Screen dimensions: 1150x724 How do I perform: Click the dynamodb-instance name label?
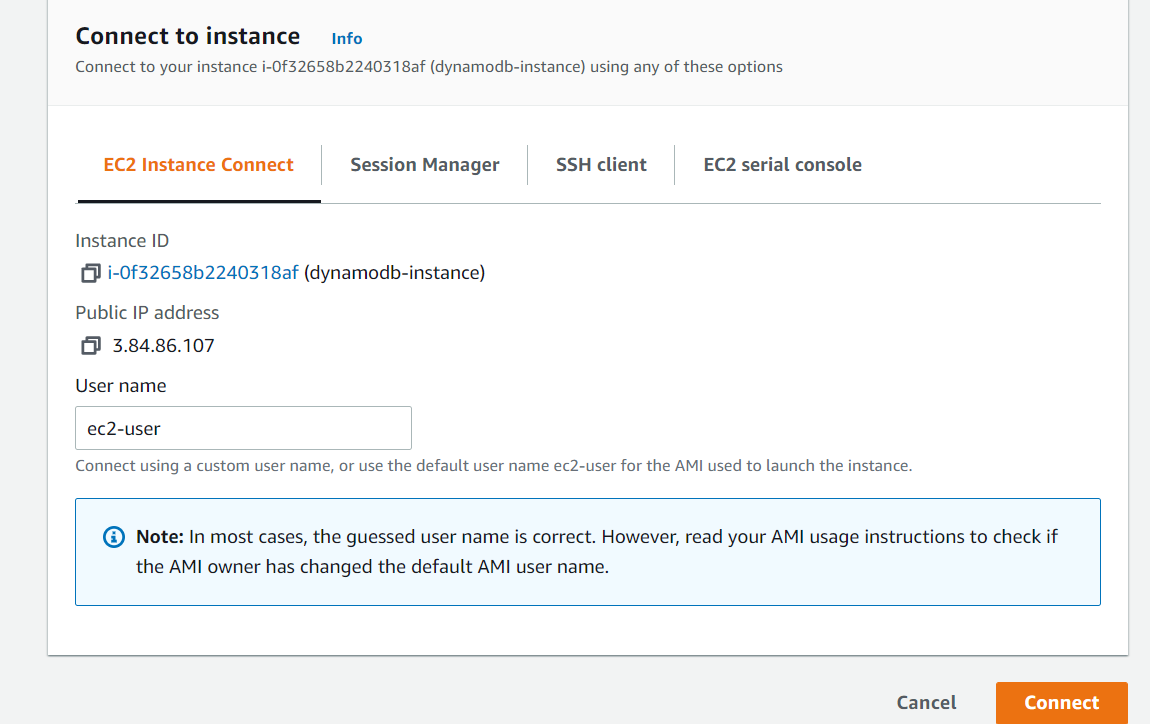coord(395,272)
